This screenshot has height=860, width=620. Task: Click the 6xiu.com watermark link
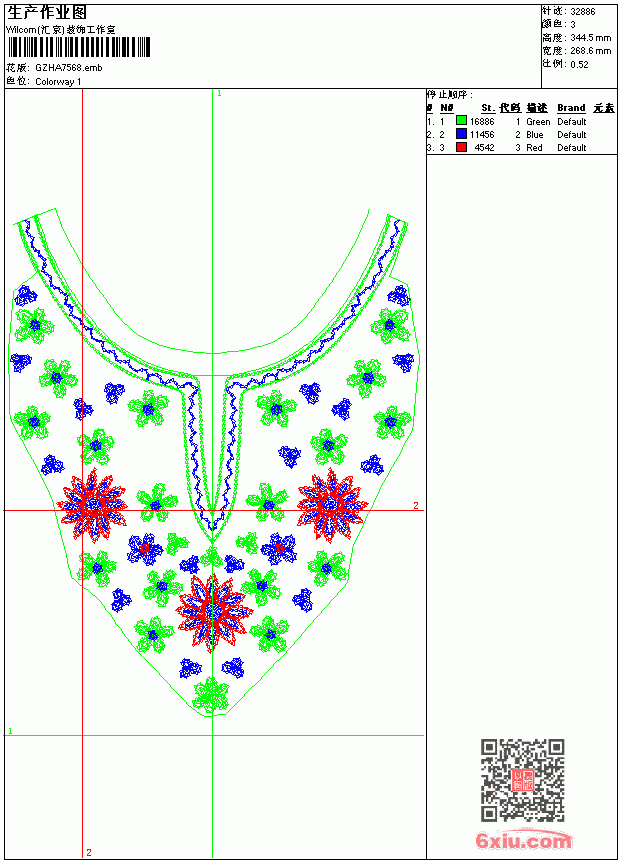(523, 840)
